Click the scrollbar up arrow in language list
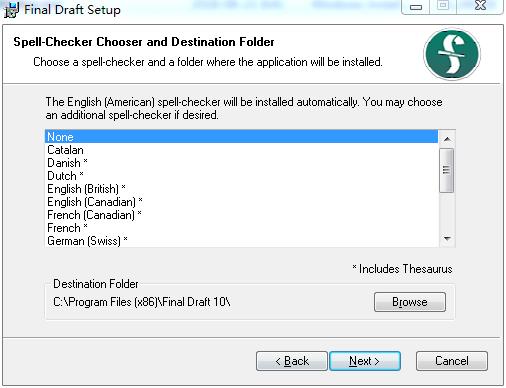 447,139
